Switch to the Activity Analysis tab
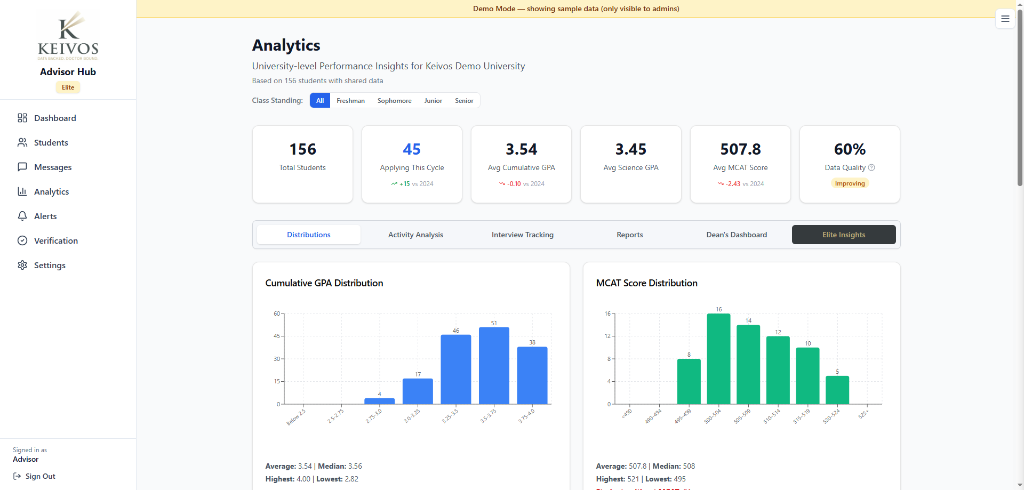Image resolution: width=1024 pixels, height=490 pixels. [415, 235]
